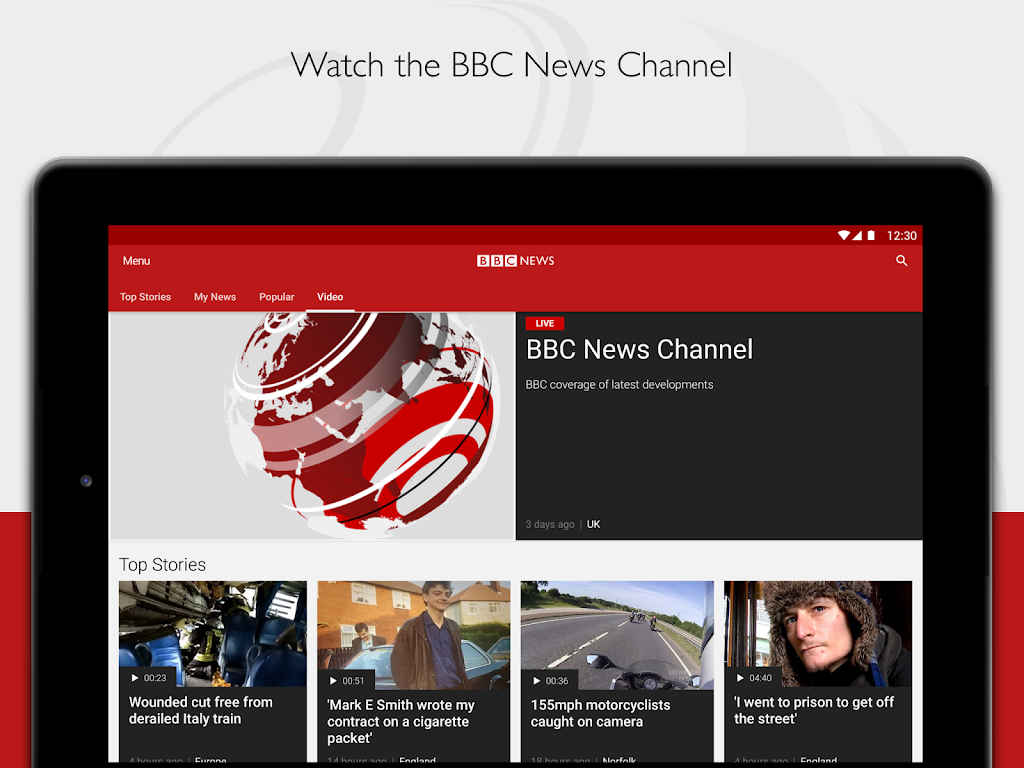The image size is (1024, 768).
Task: Open 'I went to prison' story headline
Action: [x=814, y=711]
